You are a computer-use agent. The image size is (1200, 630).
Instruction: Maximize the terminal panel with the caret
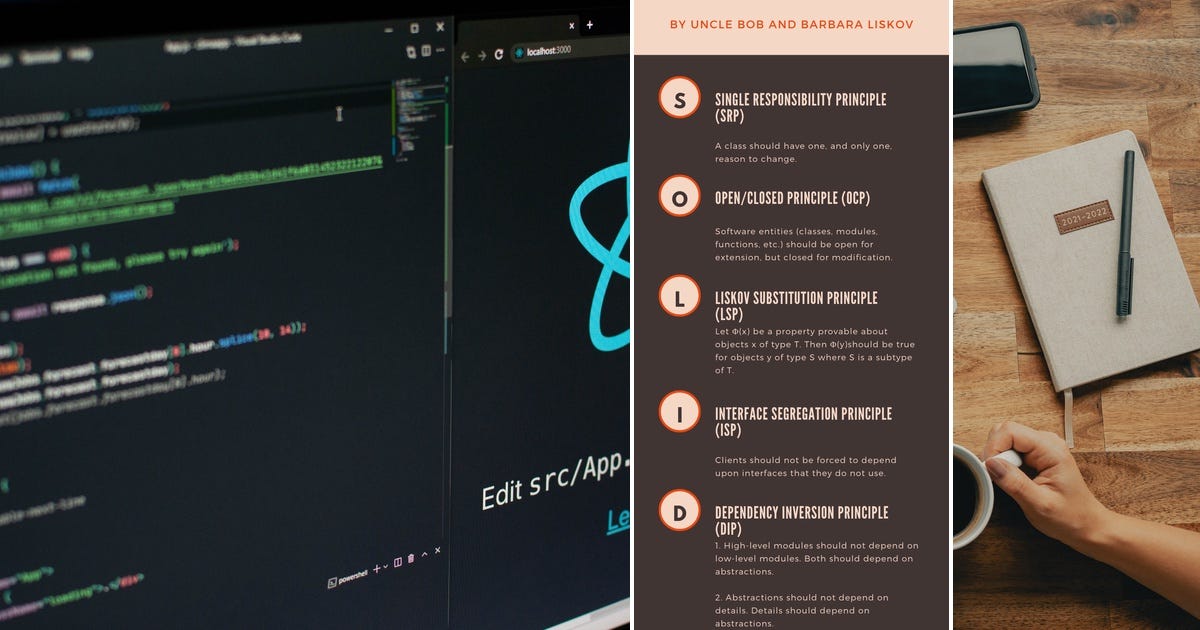424,554
